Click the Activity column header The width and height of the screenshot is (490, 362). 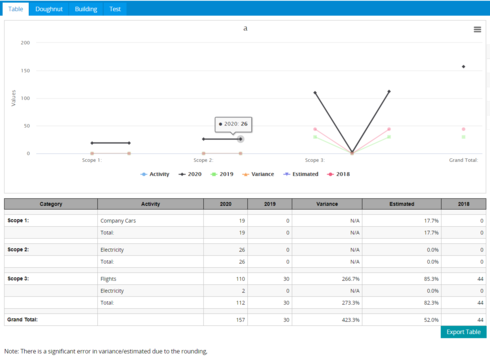click(x=150, y=204)
